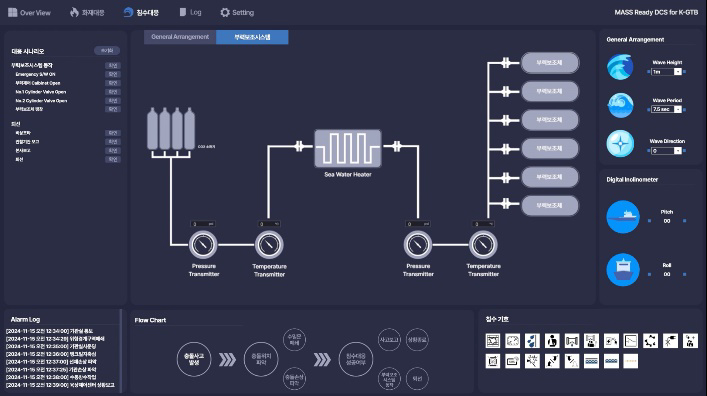Open the Wave Height 1m dropdown
The image size is (707, 396).
(667, 72)
